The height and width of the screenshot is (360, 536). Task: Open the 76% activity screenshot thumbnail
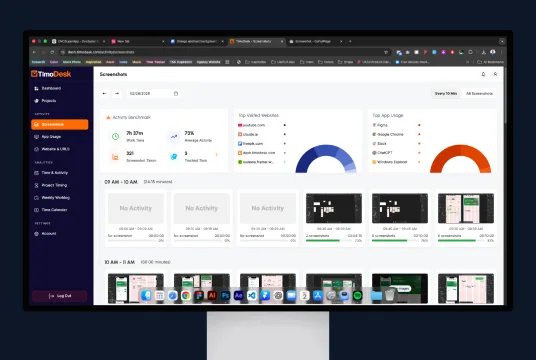pos(400,208)
